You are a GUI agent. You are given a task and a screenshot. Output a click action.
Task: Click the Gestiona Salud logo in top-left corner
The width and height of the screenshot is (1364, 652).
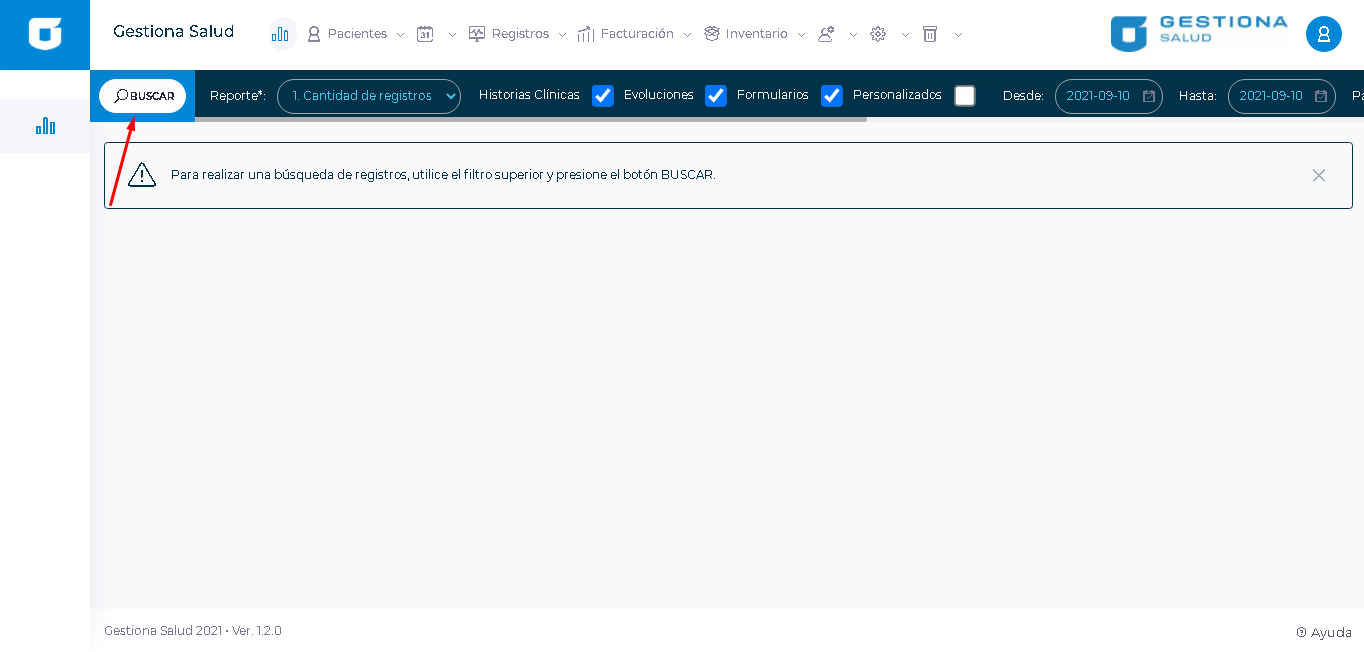tap(45, 34)
